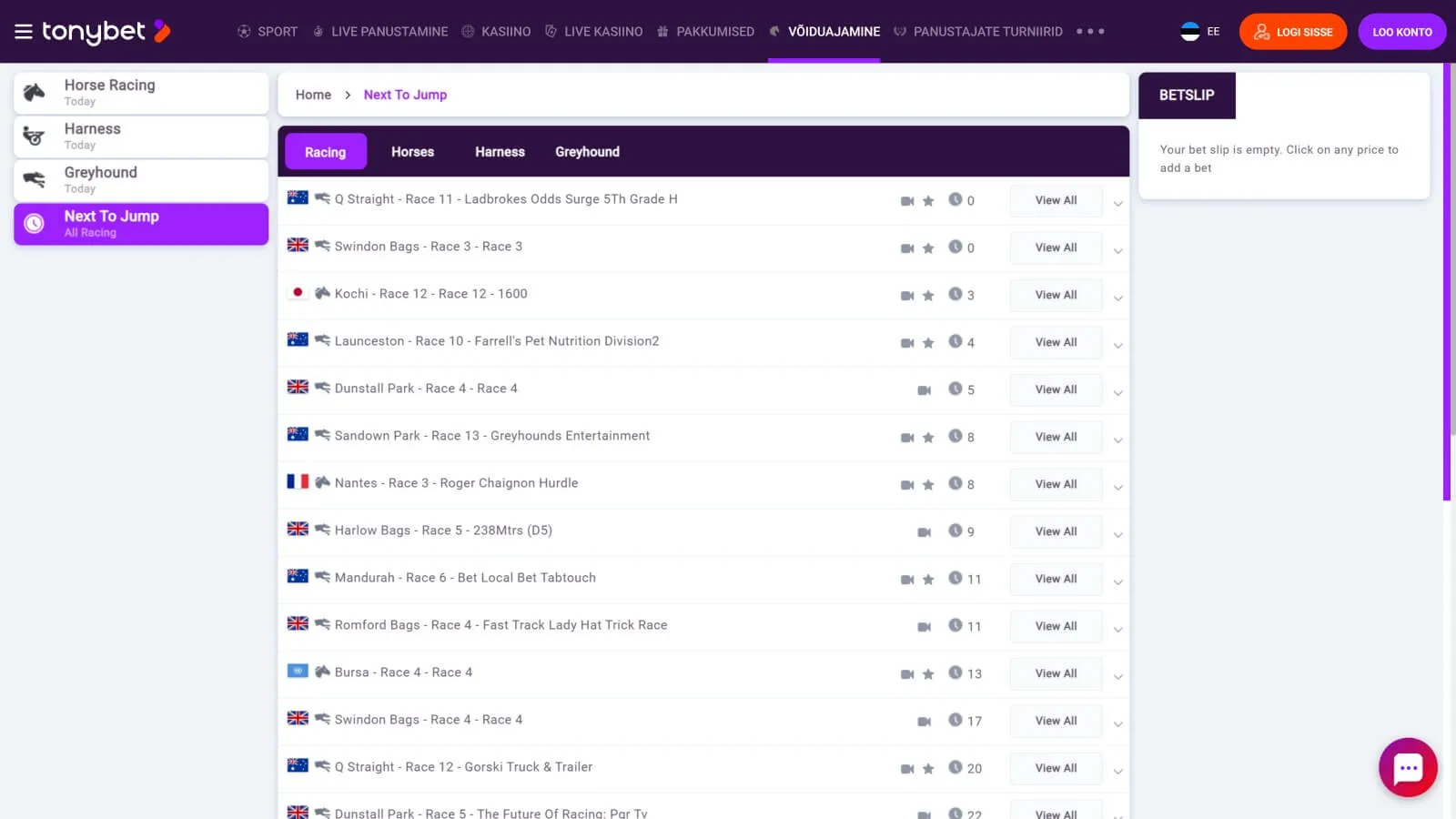
Task: Click the clock icon on Nantes Race 3
Action: pos(955,483)
